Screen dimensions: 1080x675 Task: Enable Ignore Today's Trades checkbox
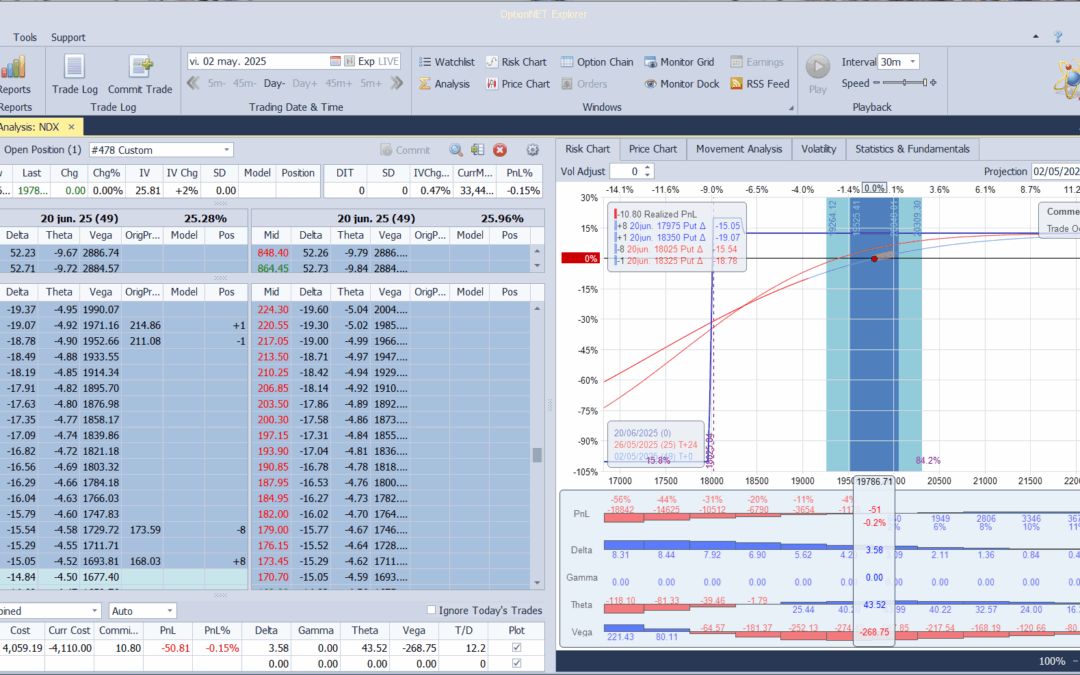432,611
